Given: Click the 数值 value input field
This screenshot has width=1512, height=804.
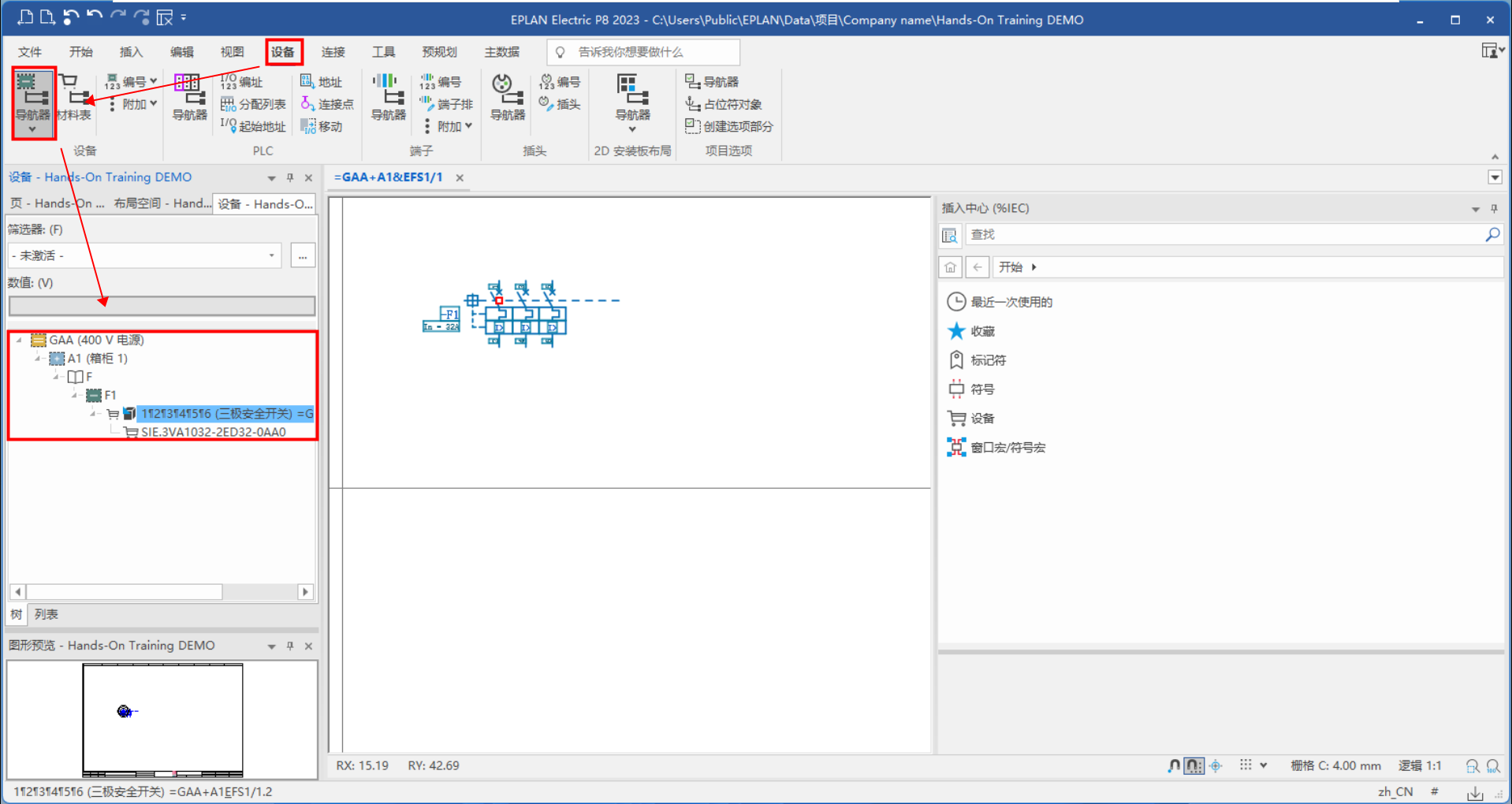Looking at the screenshot, I should 162,306.
